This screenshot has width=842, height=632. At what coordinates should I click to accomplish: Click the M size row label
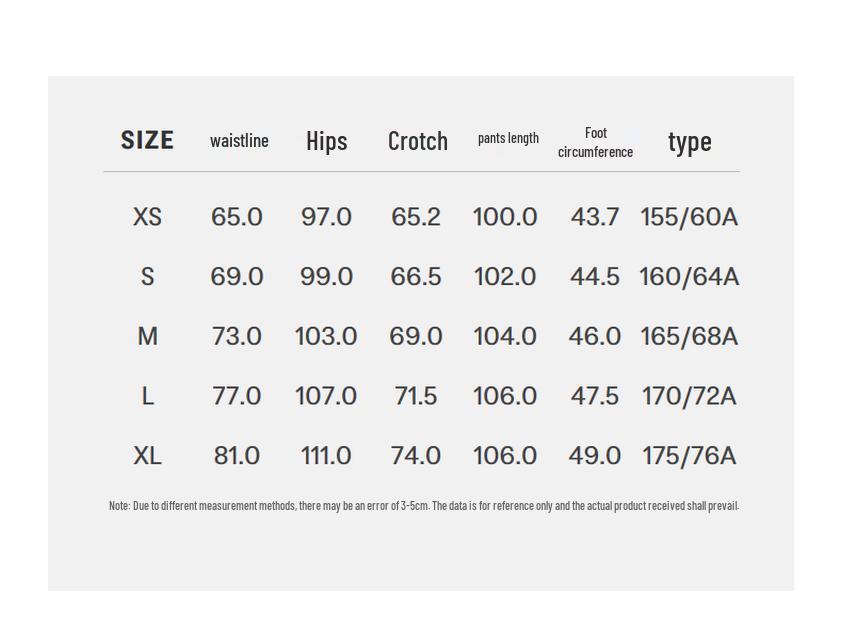(147, 337)
